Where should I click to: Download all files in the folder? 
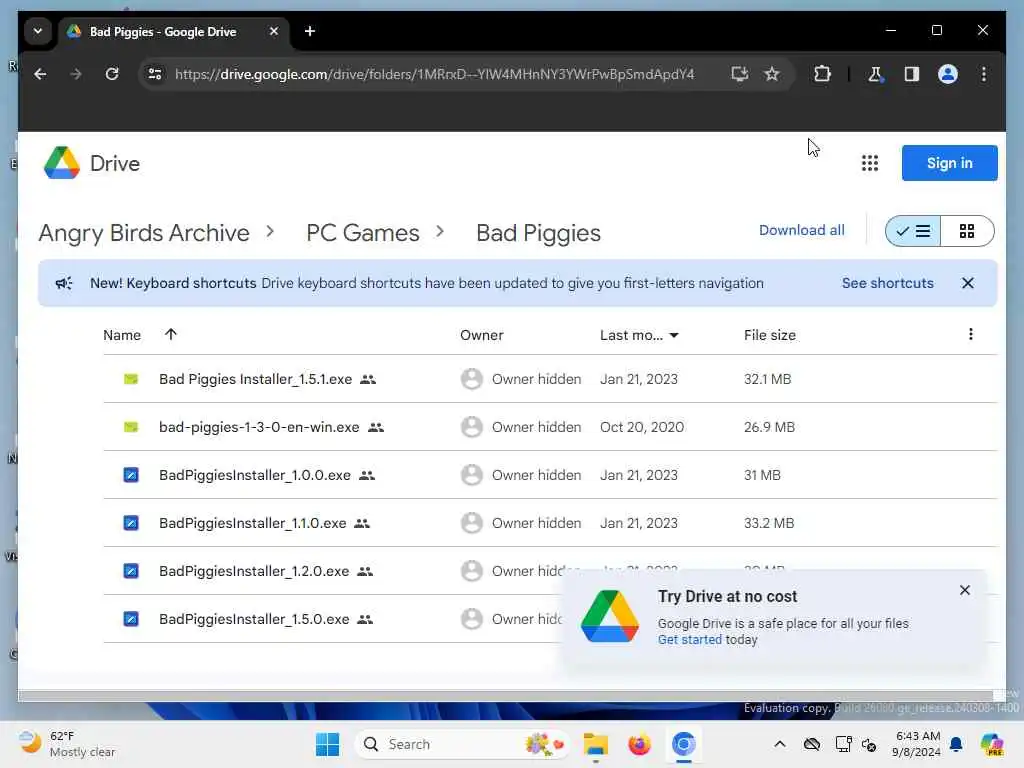(x=801, y=230)
